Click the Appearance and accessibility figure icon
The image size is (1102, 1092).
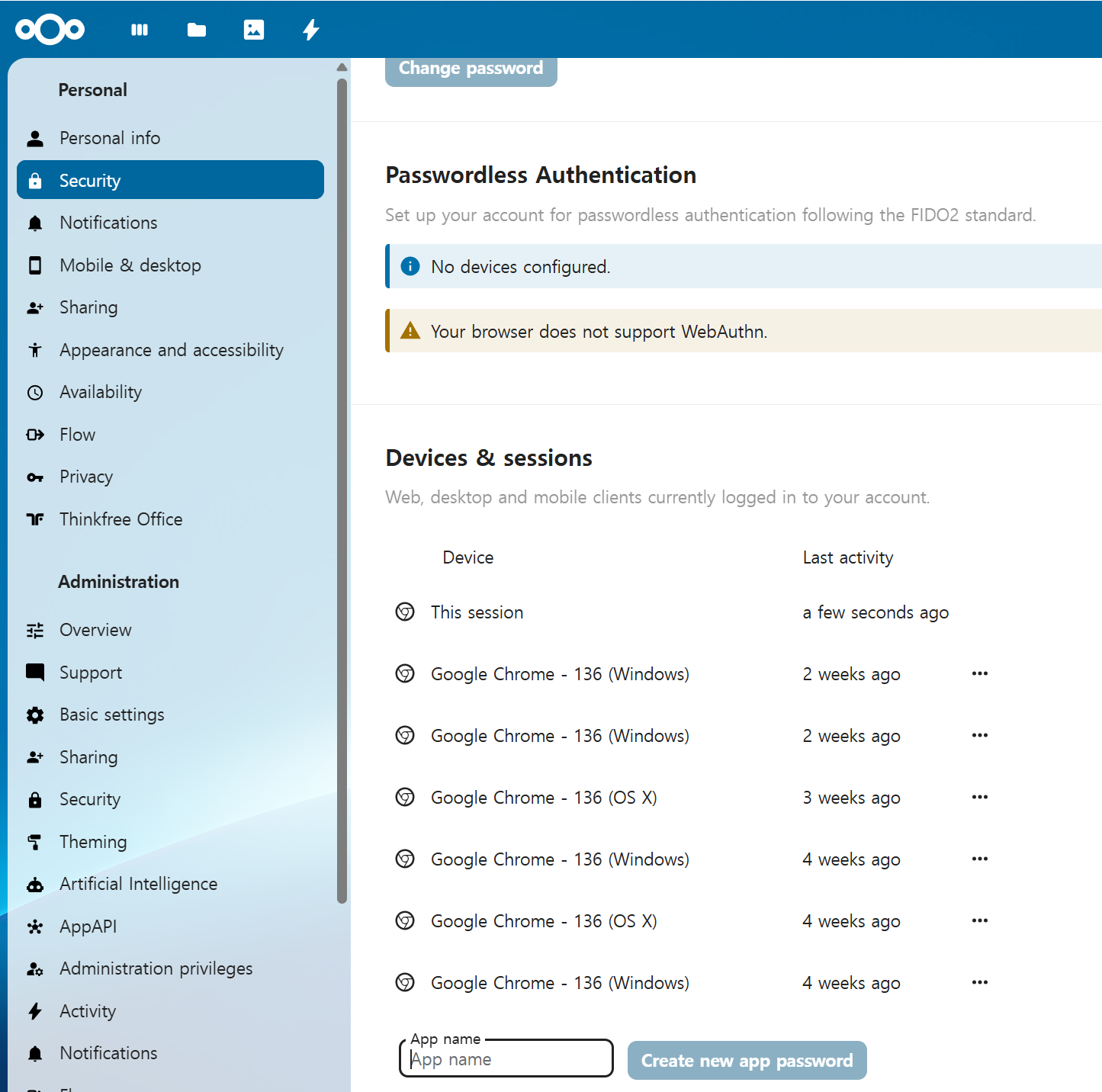pyautogui.click(x=35, y=350)
